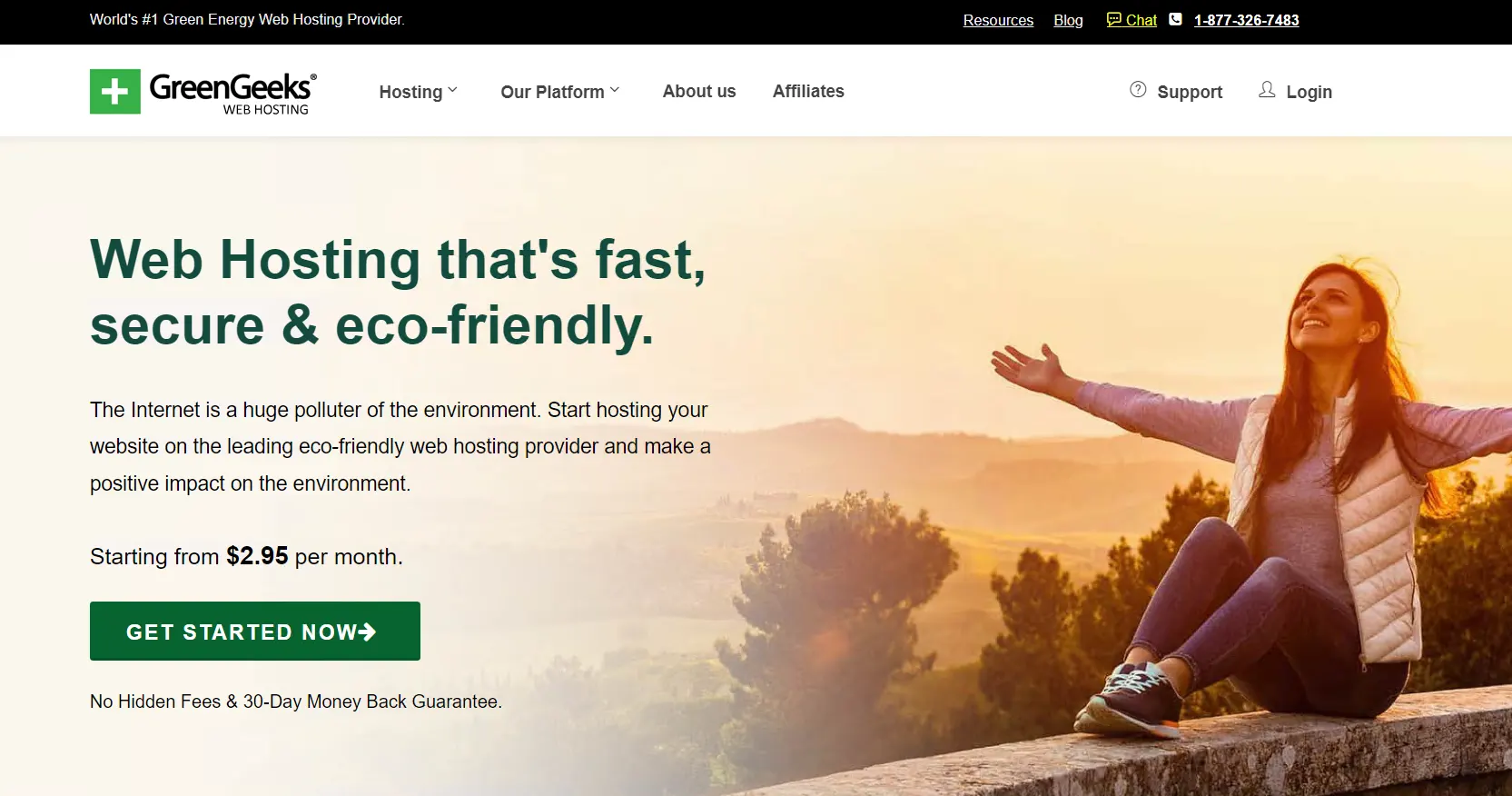Call the 1-877-326-7483 phone link
Screen dimensions: 1512x796
(1246, 20)
